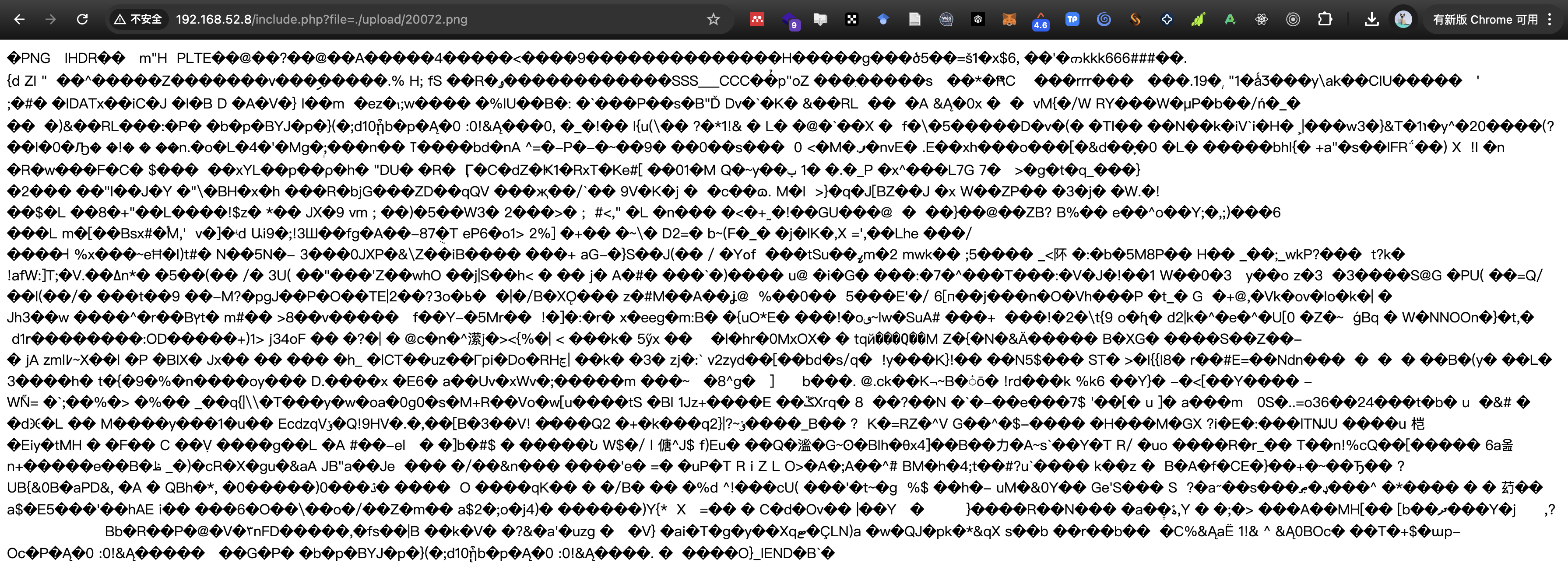Click the 不安全 site security warning
This screenshot has width=1568, height=580.
click(139, 19)
